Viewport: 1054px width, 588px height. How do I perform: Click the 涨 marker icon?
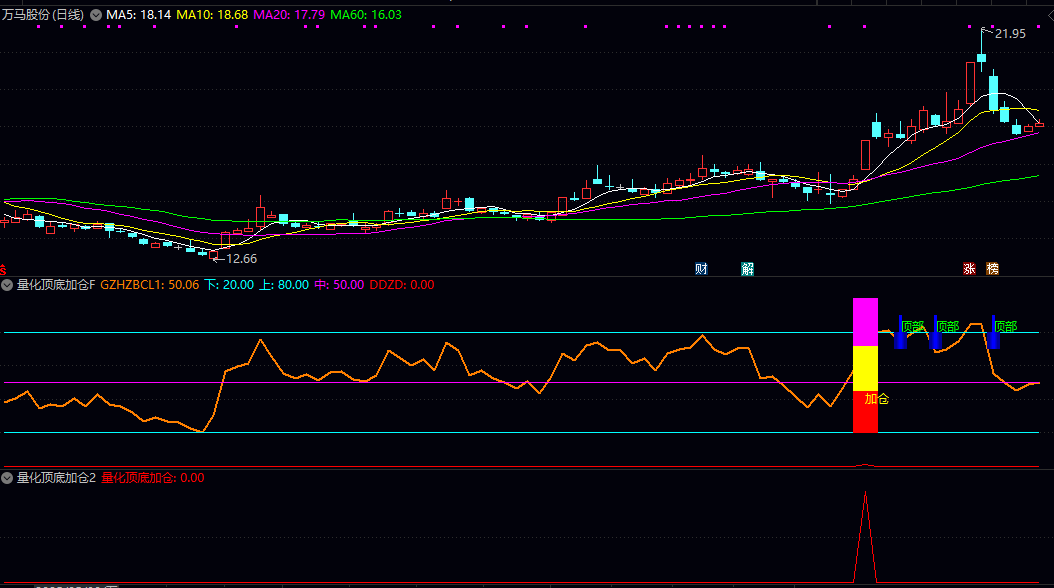point(969,268)
